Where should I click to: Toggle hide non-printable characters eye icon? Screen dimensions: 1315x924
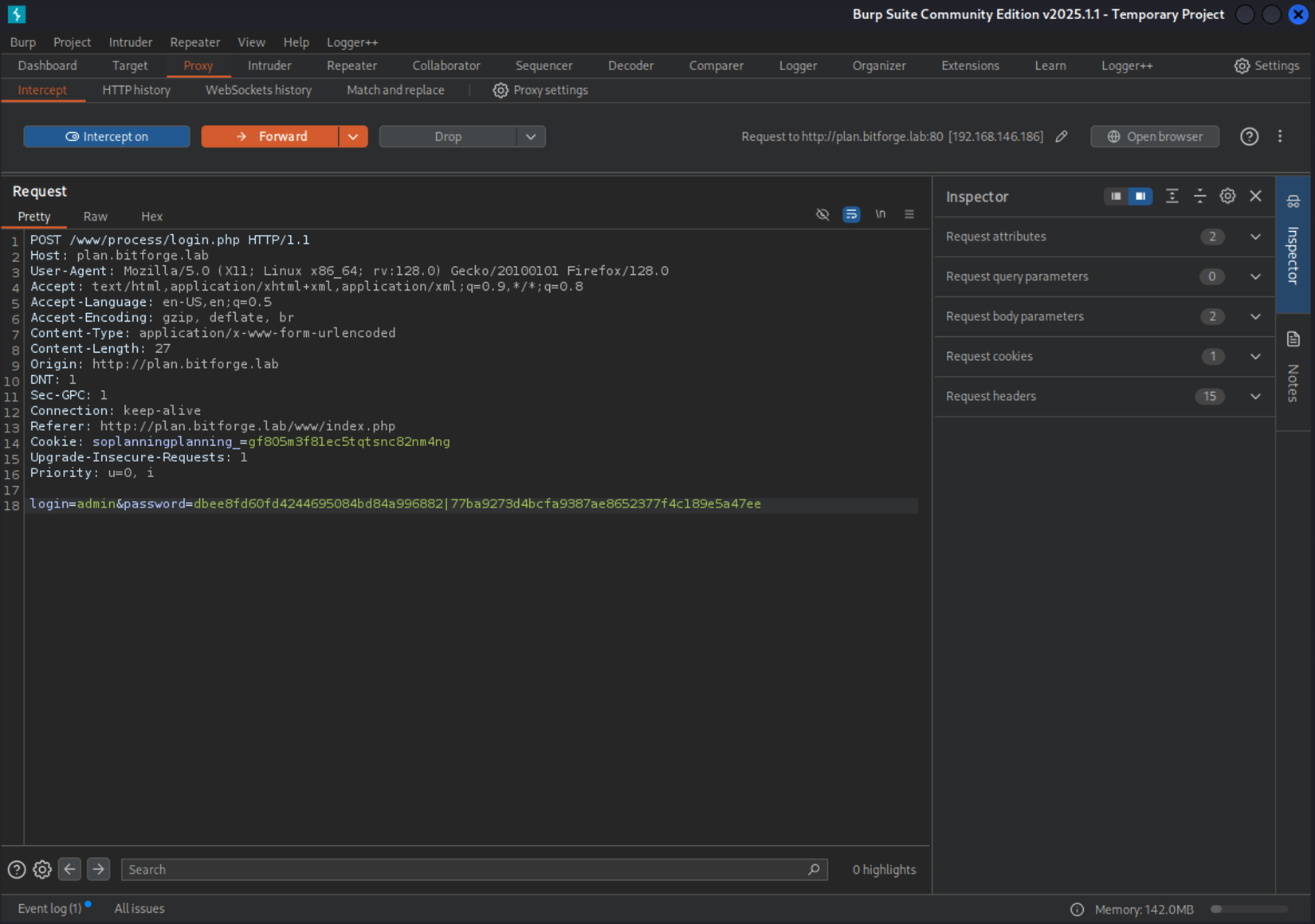tap(822, 214)
